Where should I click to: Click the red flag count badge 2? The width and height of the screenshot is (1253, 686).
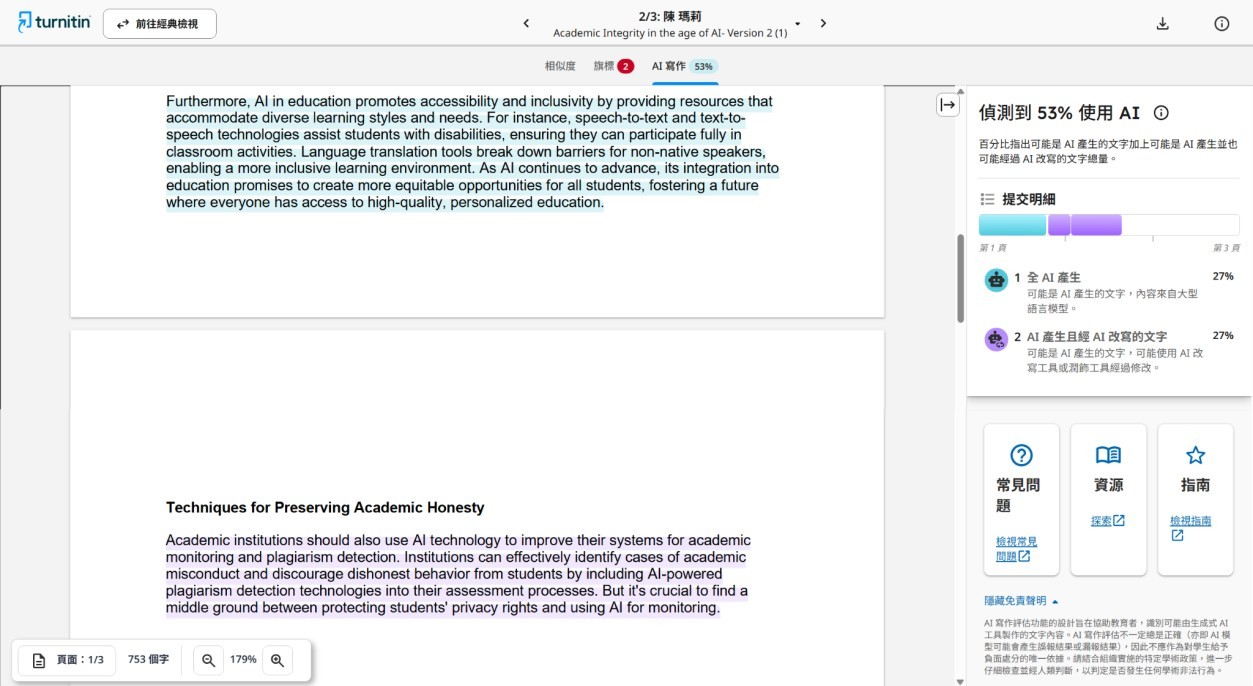point(625,67)
